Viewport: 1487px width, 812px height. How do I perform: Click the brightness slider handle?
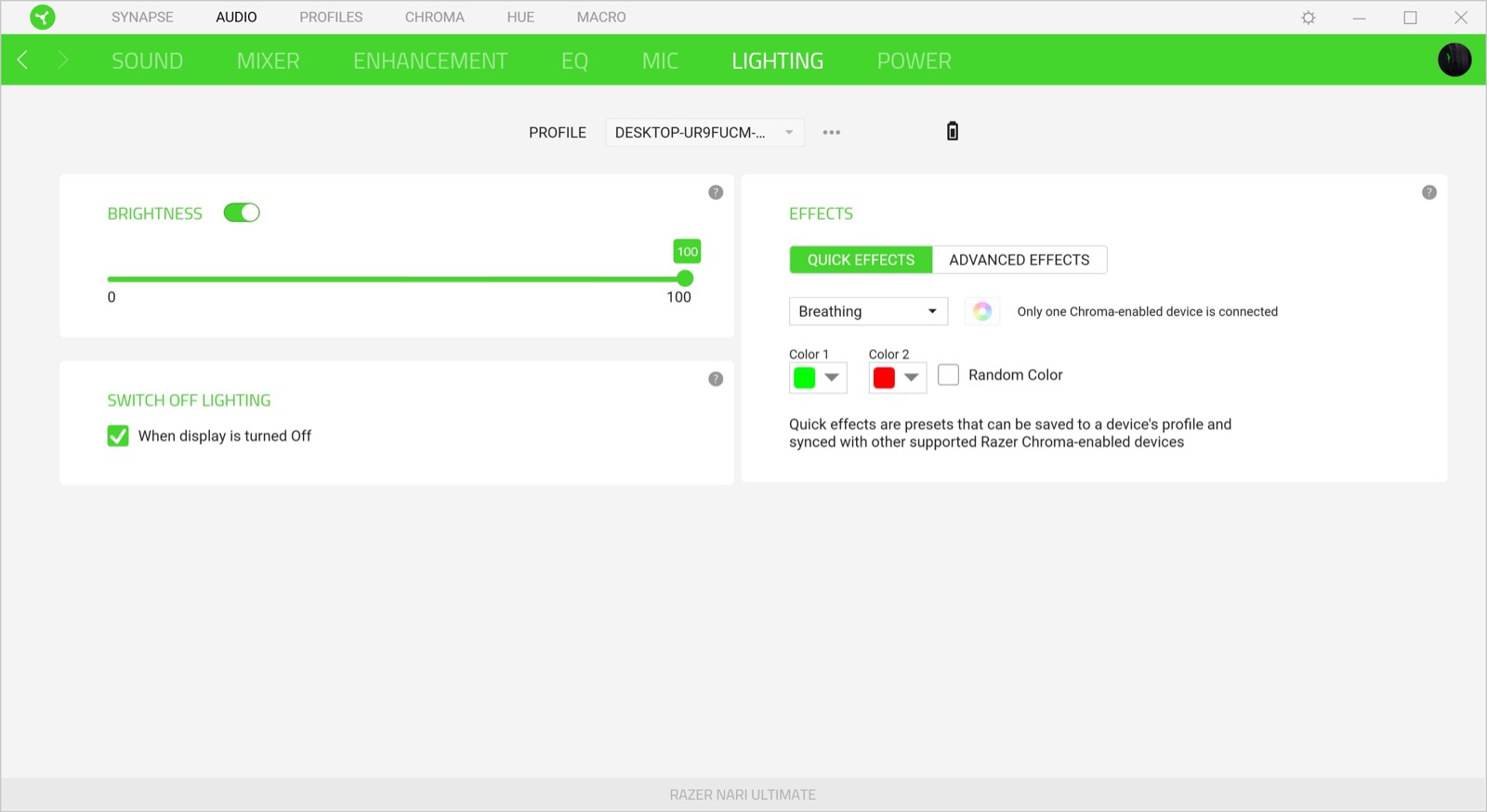(x=685, y=279)
